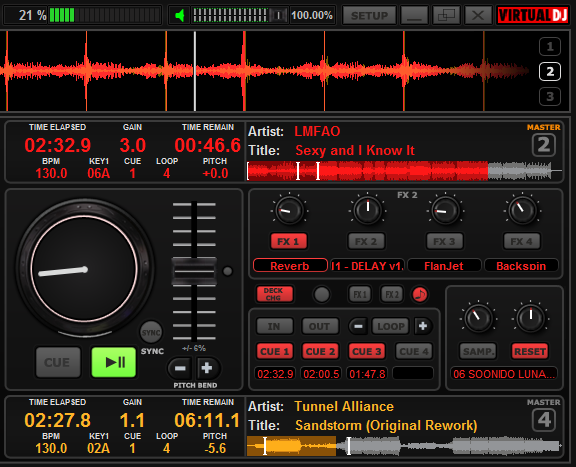
Task: Click the sampler volume knob above SAMP.
Action: [478, 318]
